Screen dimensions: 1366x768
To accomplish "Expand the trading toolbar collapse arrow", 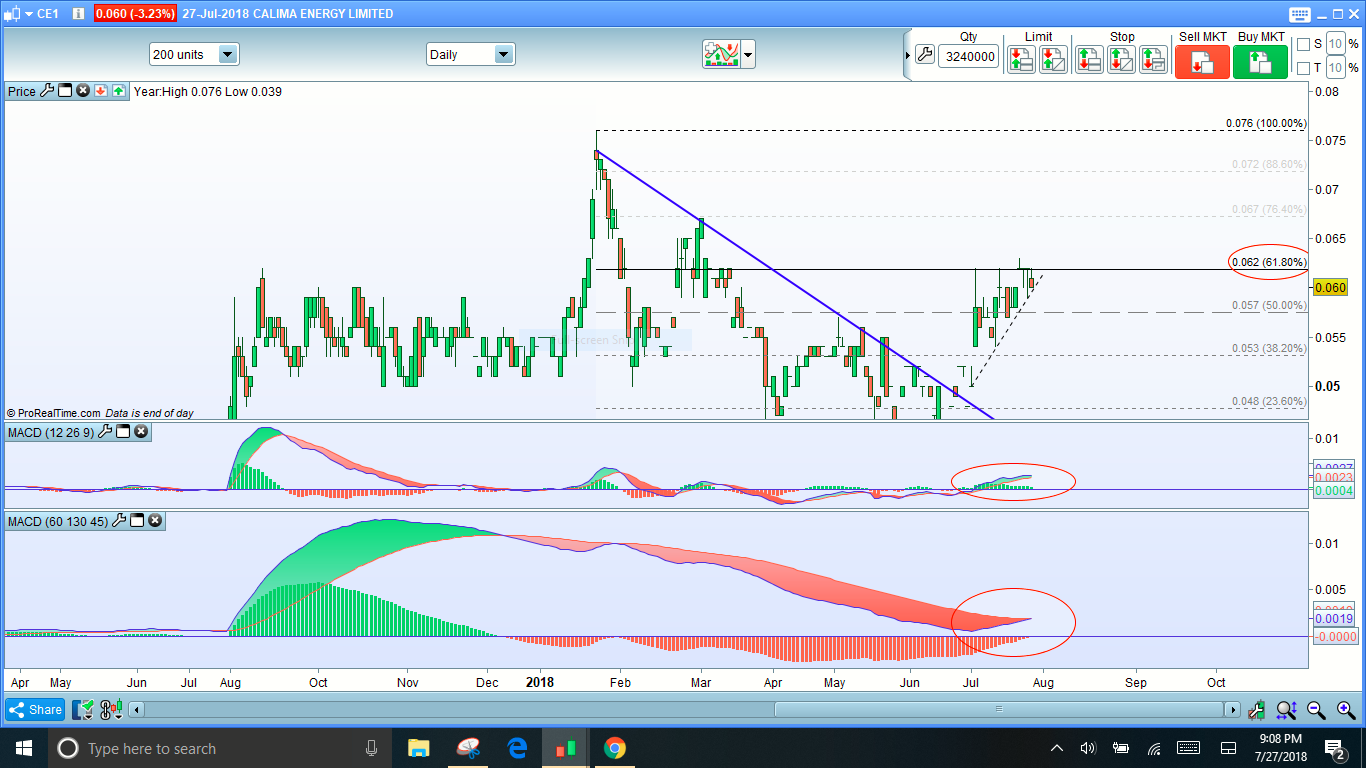I will (908, 55).
